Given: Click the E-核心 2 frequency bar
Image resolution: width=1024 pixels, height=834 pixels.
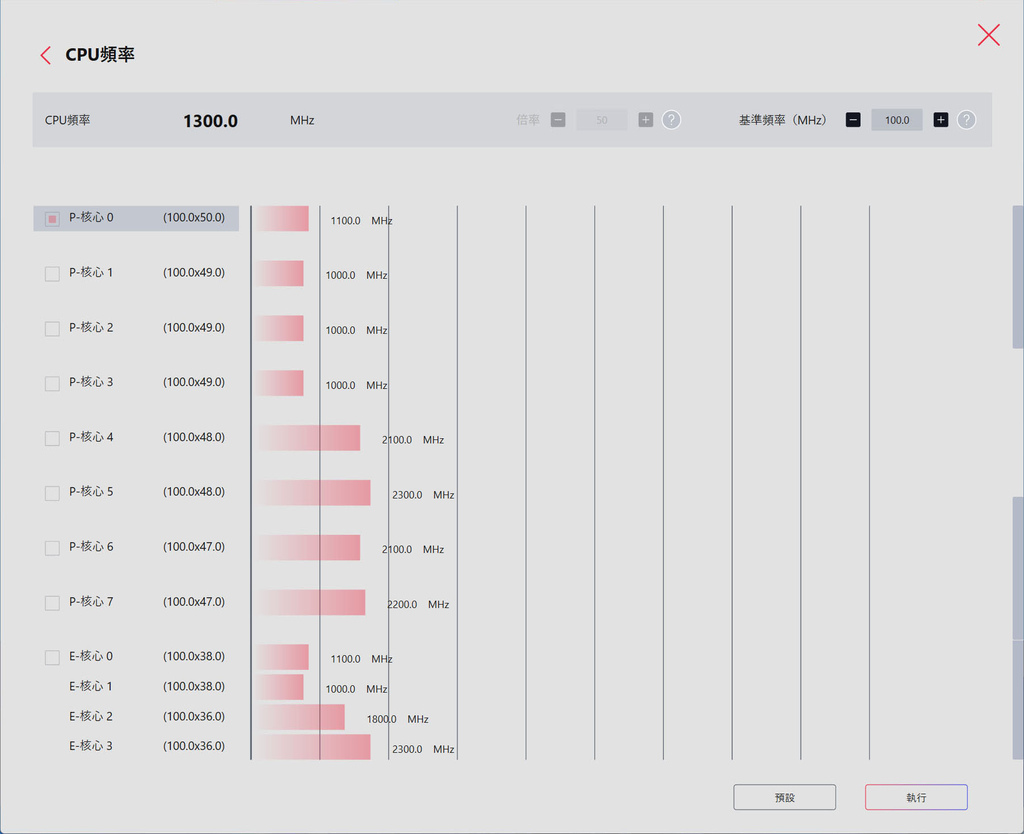Looking at the screenshot, I should 299,717.
